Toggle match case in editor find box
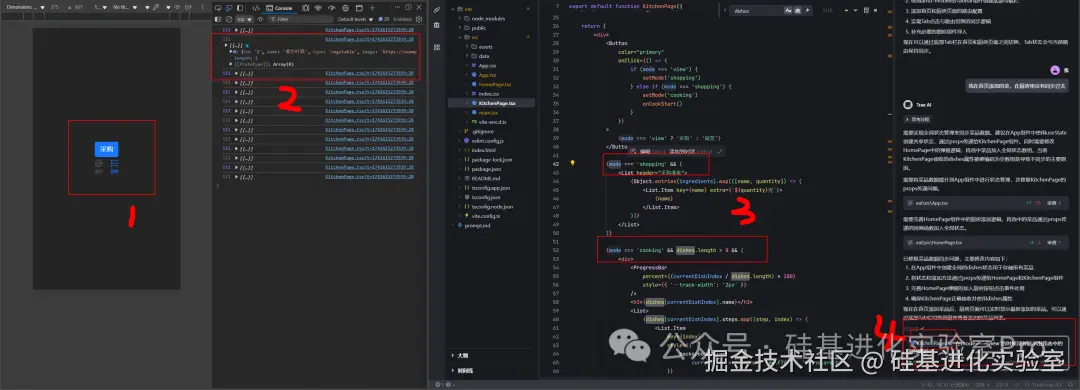The width and height of the screenshot is (1080, 390). 788,10
